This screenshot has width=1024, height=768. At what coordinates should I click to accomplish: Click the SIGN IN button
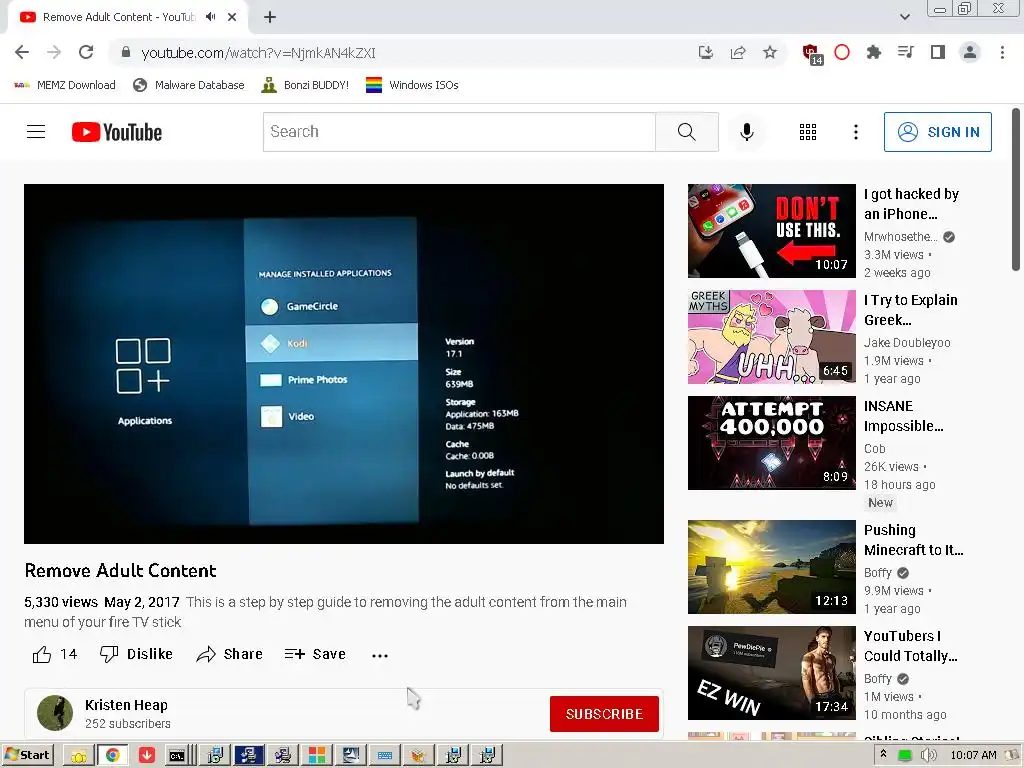(x=938, y=132)
